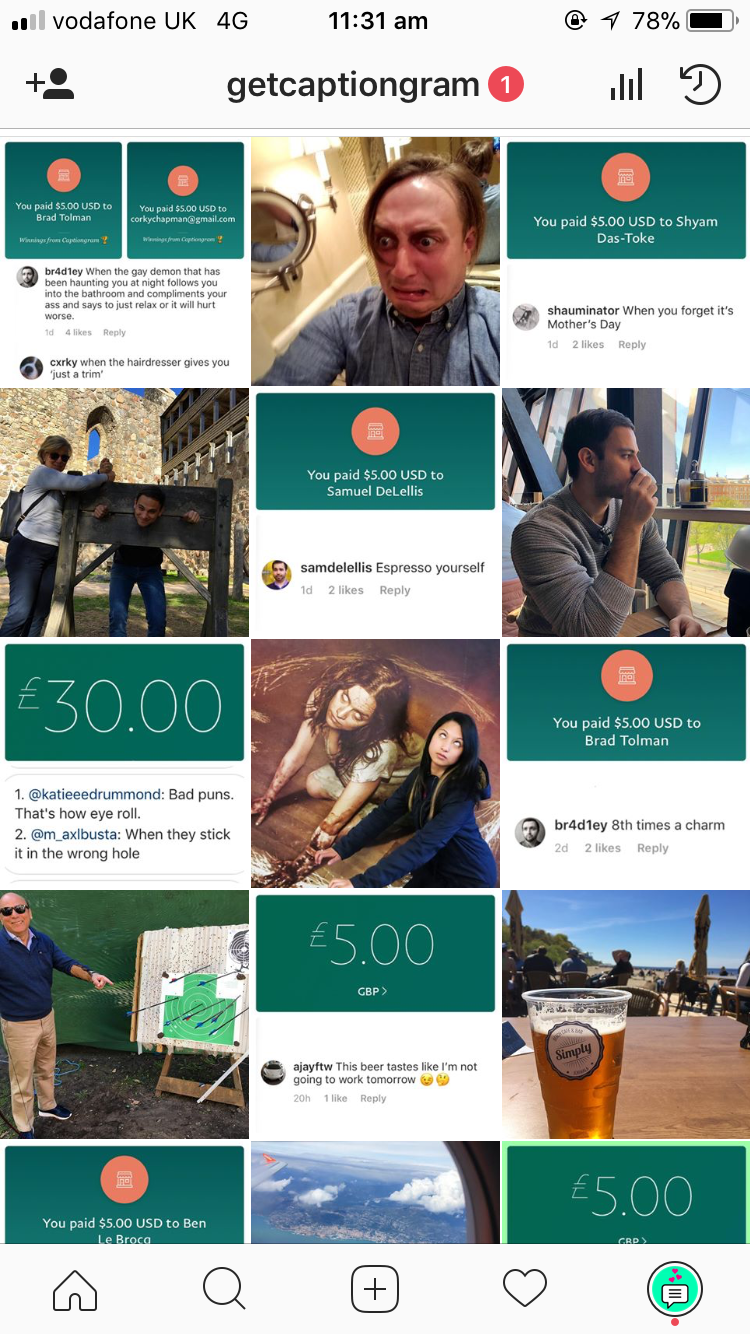Open the Simply beer cup photo
This screenshot has height=1334, width=750.
(x=626, y=1015)
